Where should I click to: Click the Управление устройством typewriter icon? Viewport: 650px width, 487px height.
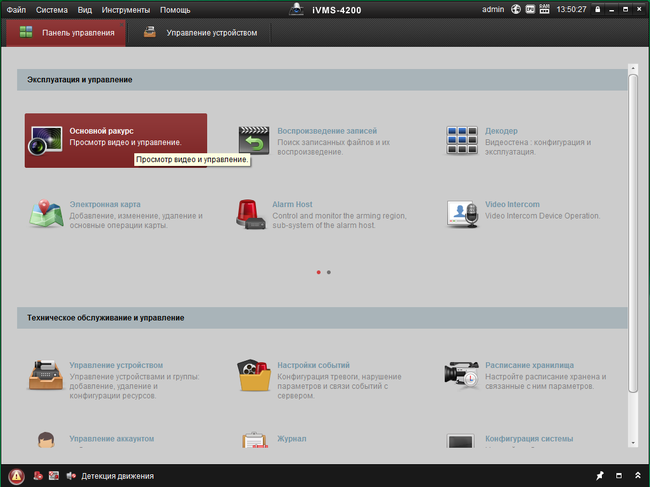tap(46, 375)
